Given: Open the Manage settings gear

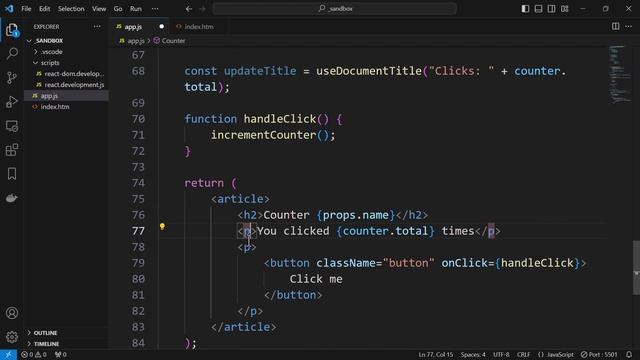Looking at the screenshot, I should click(x=12, y=337).
